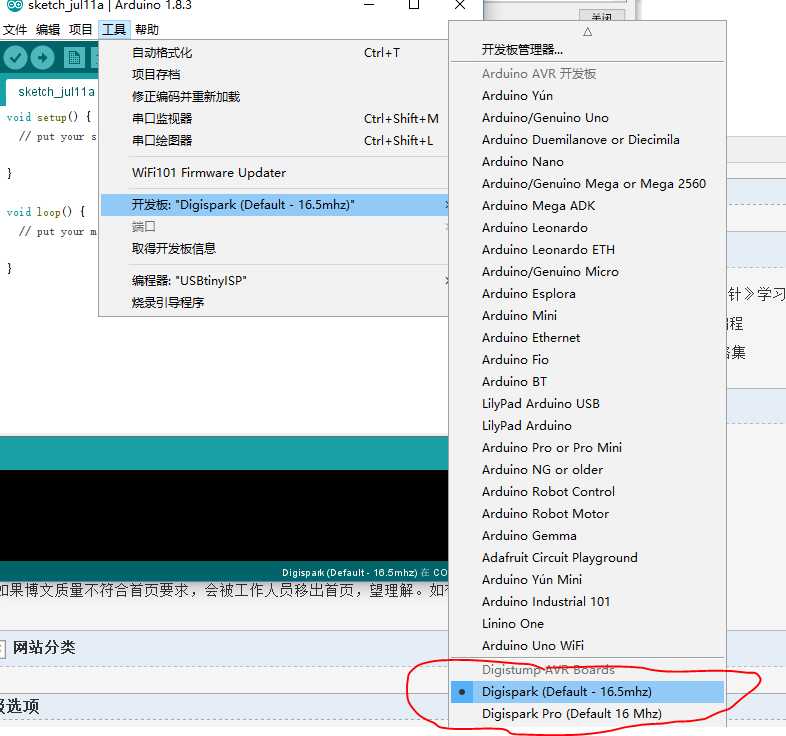Viewport: 786px width, 736px height.
Task: Pick Linino One
Action: click(587, 624)
